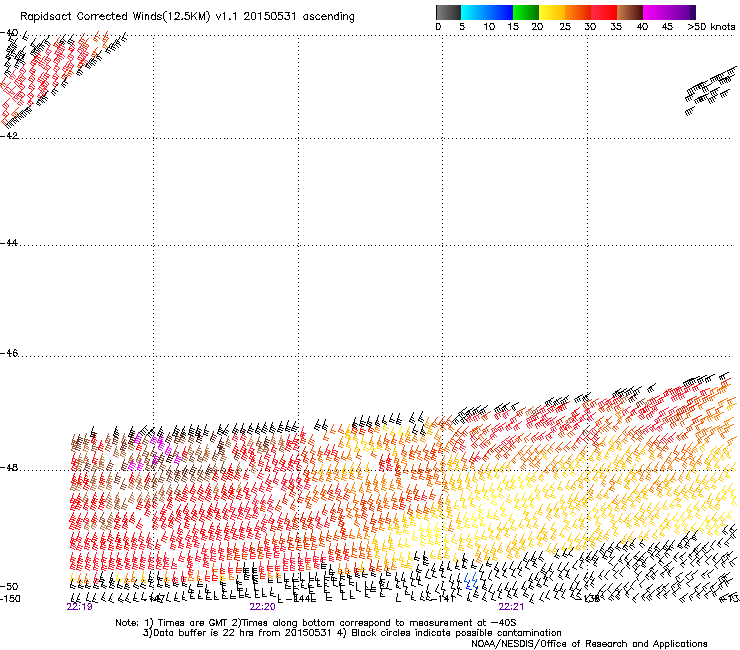Select the green 15-20 knots legend swatch
This screenshot has width=740, height=650.
point(526,12)
